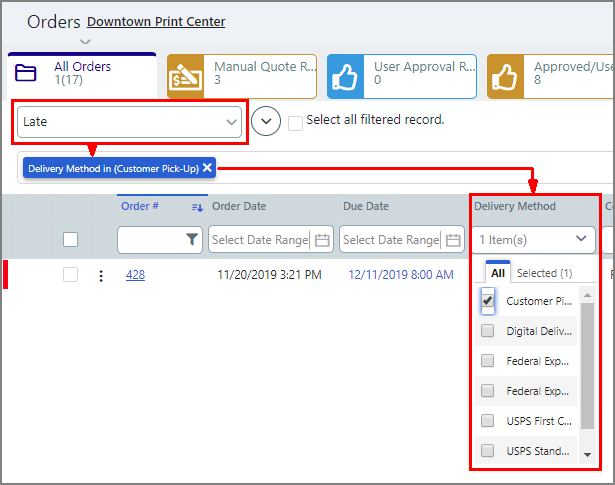Viewport: 615px width, 485px height.
Task: Check the Digital Delivery option
Action: tap(488, 331)
